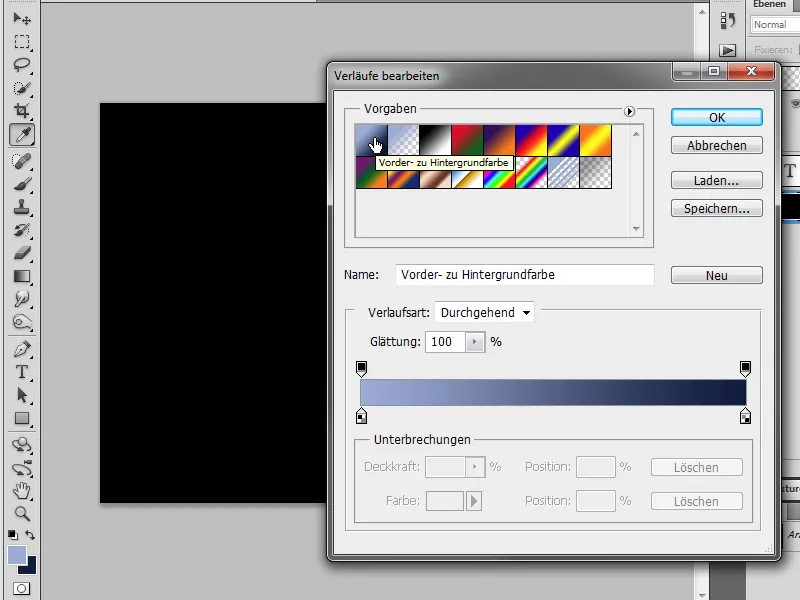This screenshot has height=600, width=800.
Task: Select the Quick Selection tool
Action: click(21, 88)
